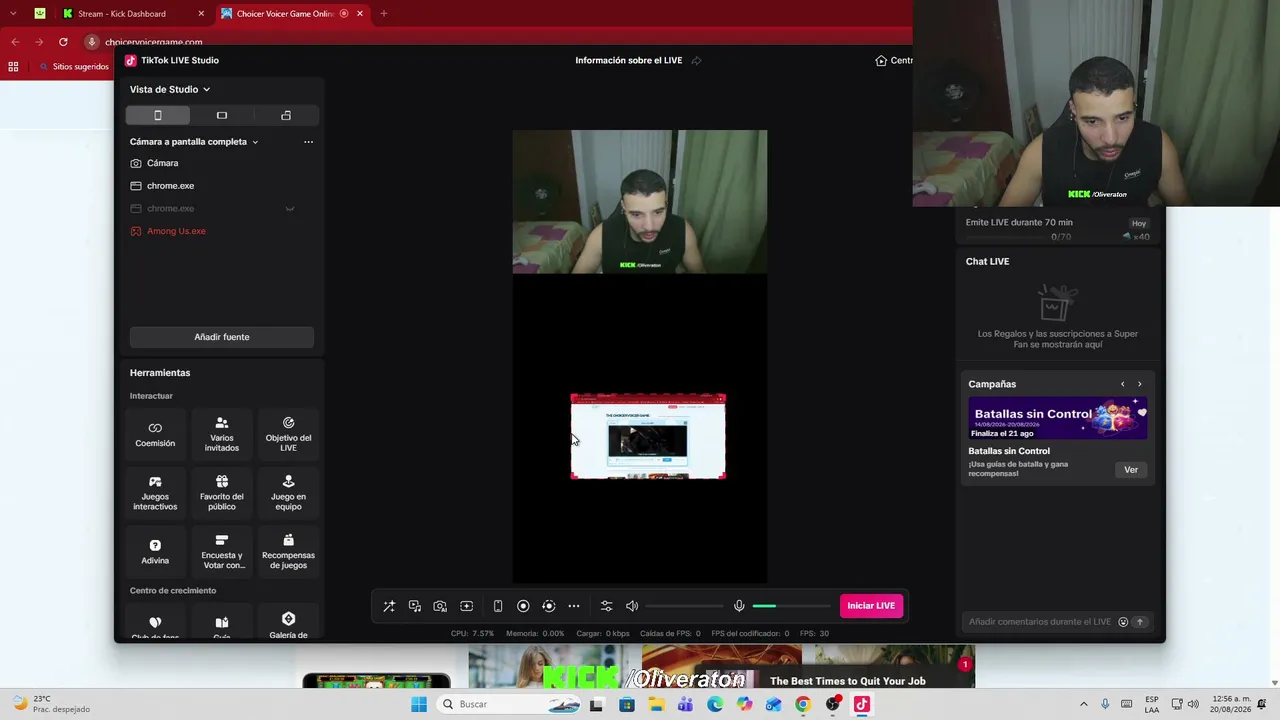Adjust the microphone level slider

tap(791, 606)
